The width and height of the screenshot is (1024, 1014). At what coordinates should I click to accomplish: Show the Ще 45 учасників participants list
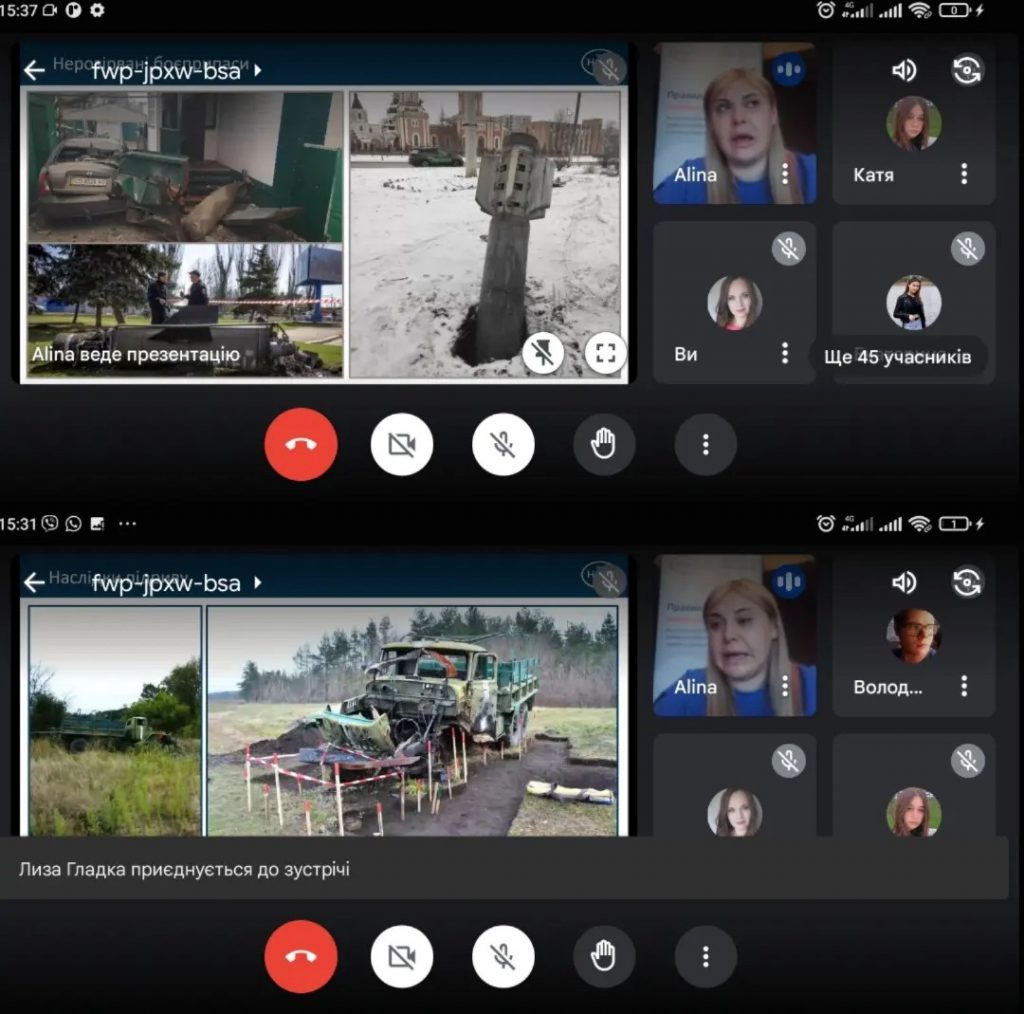point(897,357)
